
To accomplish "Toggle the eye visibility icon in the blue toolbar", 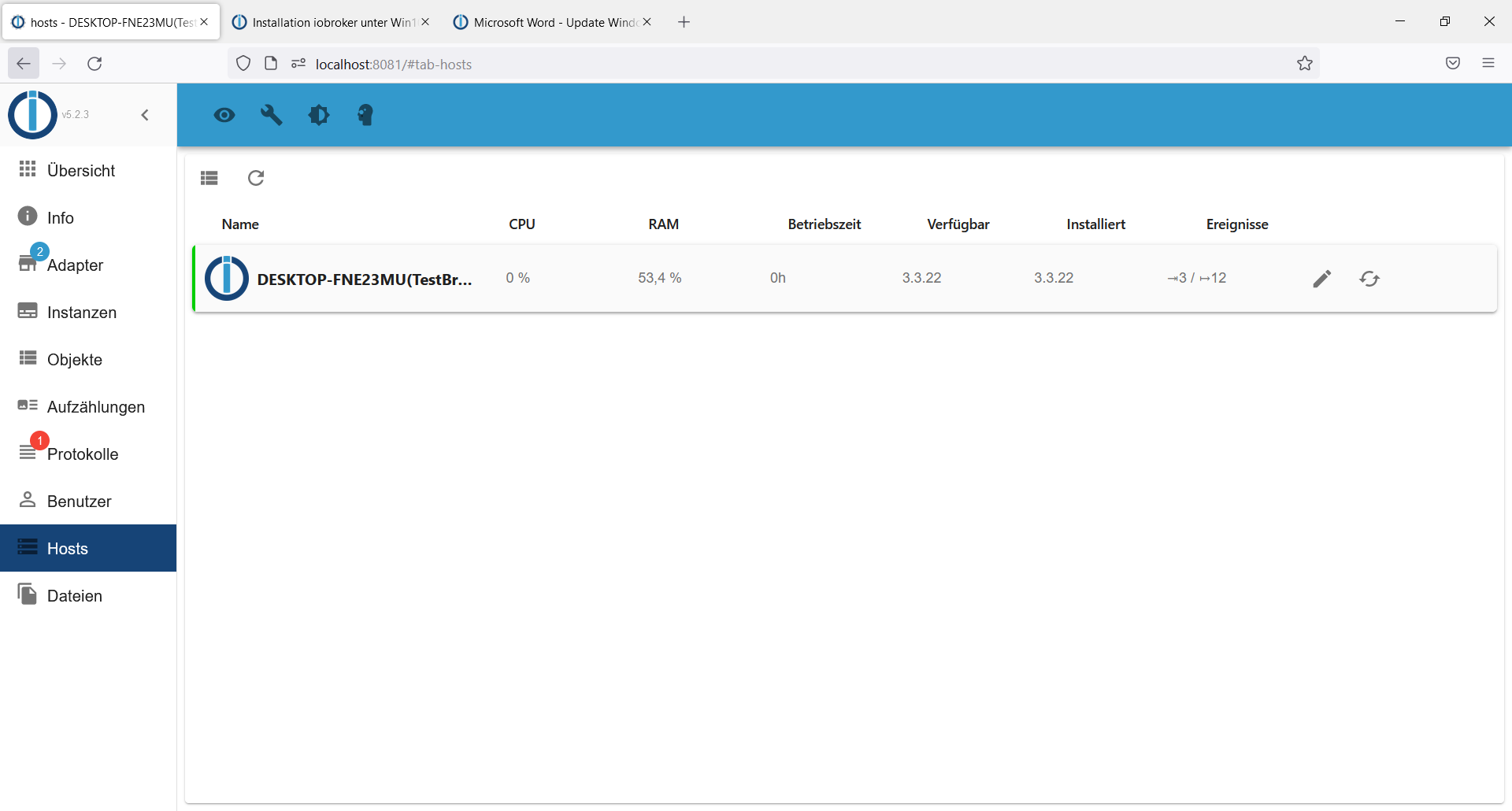I will [224, 115].
